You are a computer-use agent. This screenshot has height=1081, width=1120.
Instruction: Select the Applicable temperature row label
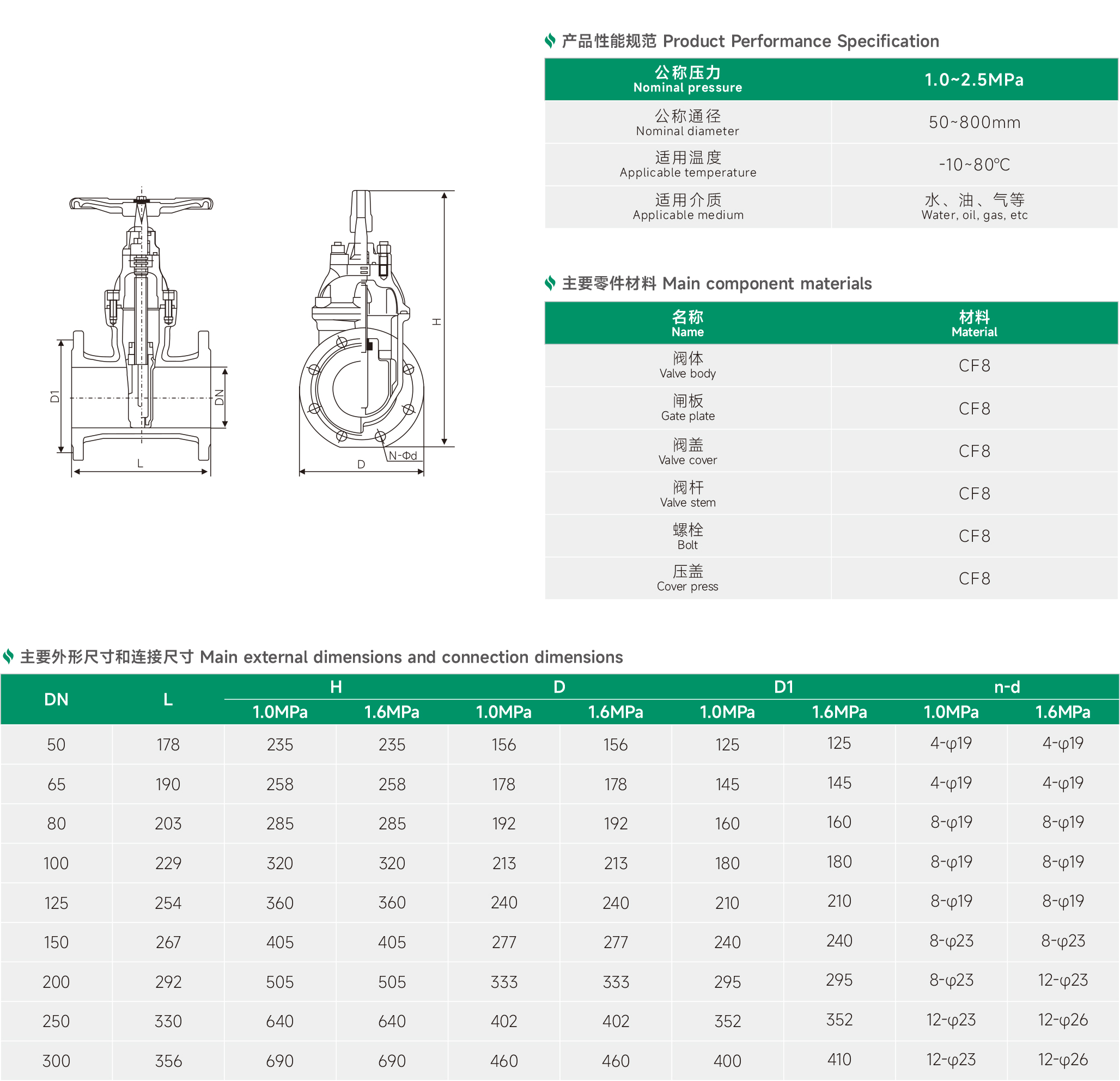pyautogui.click(x=687, y=164)
